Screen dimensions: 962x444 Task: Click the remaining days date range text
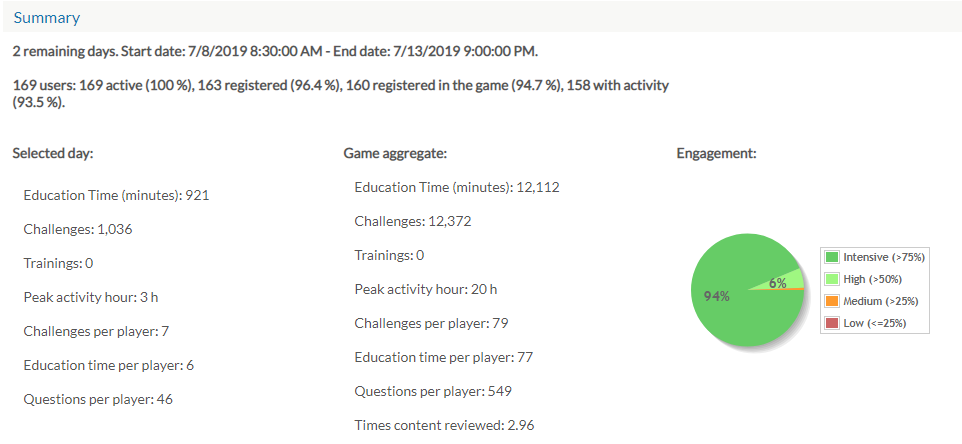pyautogui.click(x=275, y=52)
